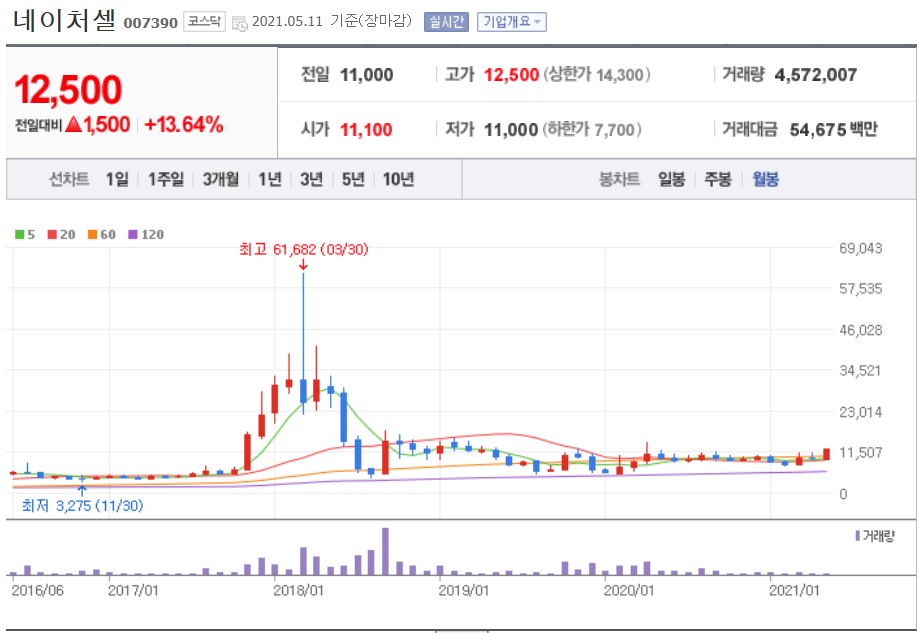917x633 pixels.
Task: Click the 전일 11,000 value
Action: click(x=366, y=75)
